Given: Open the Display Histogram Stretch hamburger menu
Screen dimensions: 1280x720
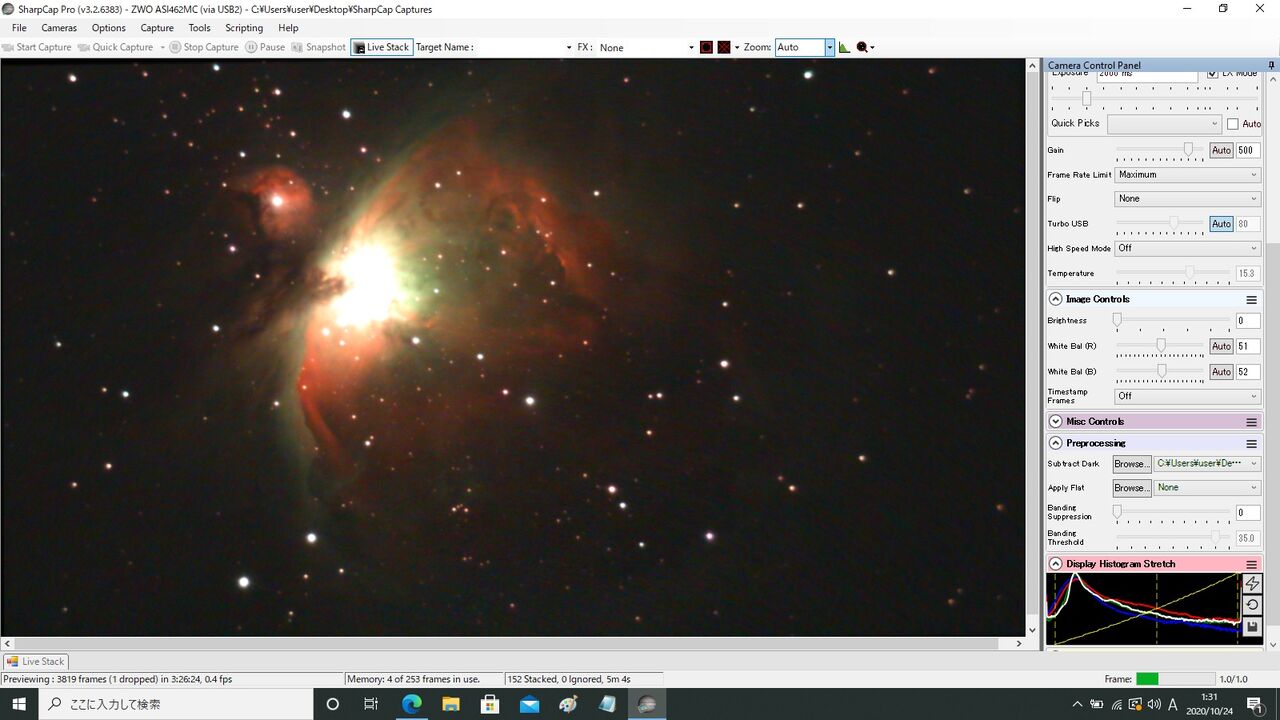Looking at the screenshot, I should click(1251, 564).
